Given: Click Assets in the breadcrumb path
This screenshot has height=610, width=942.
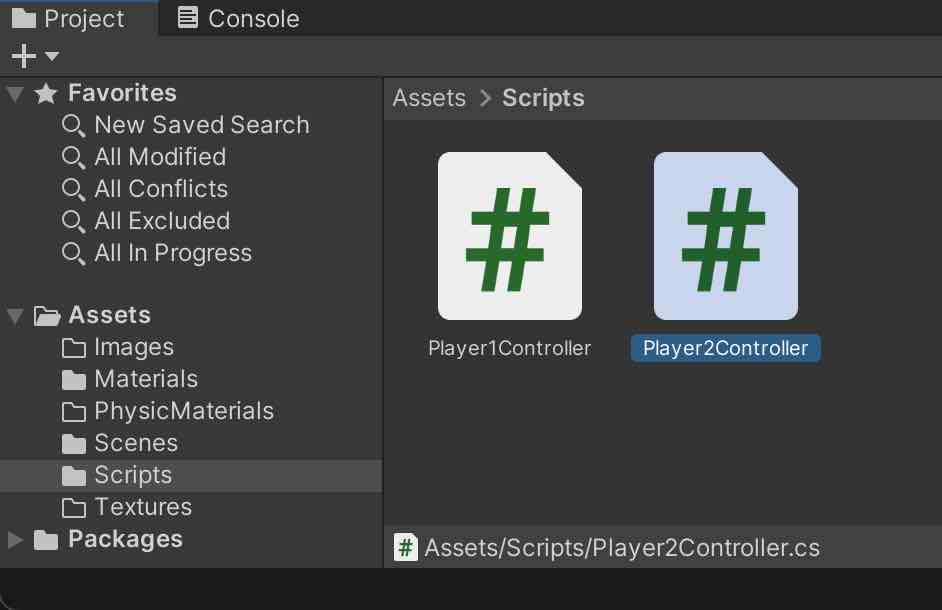Looking at the screenshot, I should 429,98.
